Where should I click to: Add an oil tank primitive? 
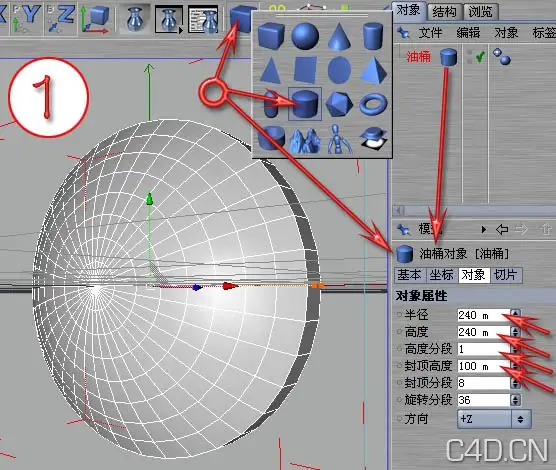coord(305,104)
